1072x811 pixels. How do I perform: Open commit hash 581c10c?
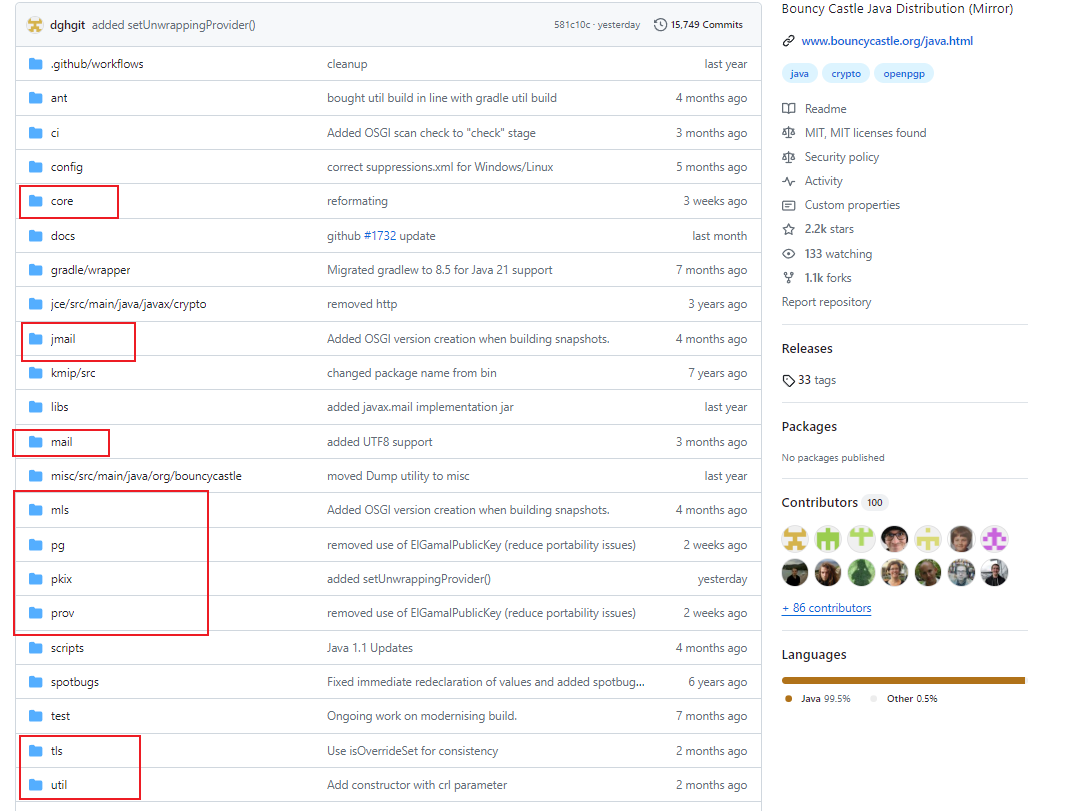point(572,25)
